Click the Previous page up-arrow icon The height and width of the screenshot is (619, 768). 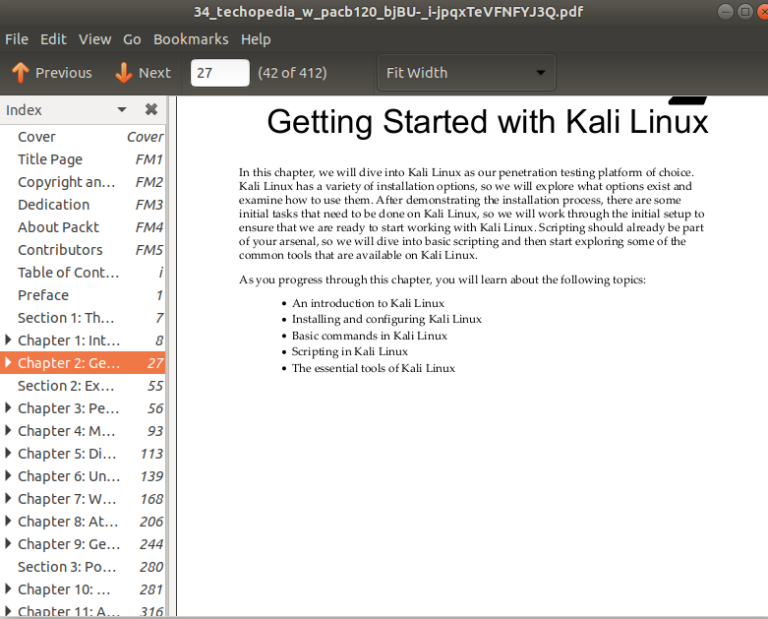click(x=19, y=73)
